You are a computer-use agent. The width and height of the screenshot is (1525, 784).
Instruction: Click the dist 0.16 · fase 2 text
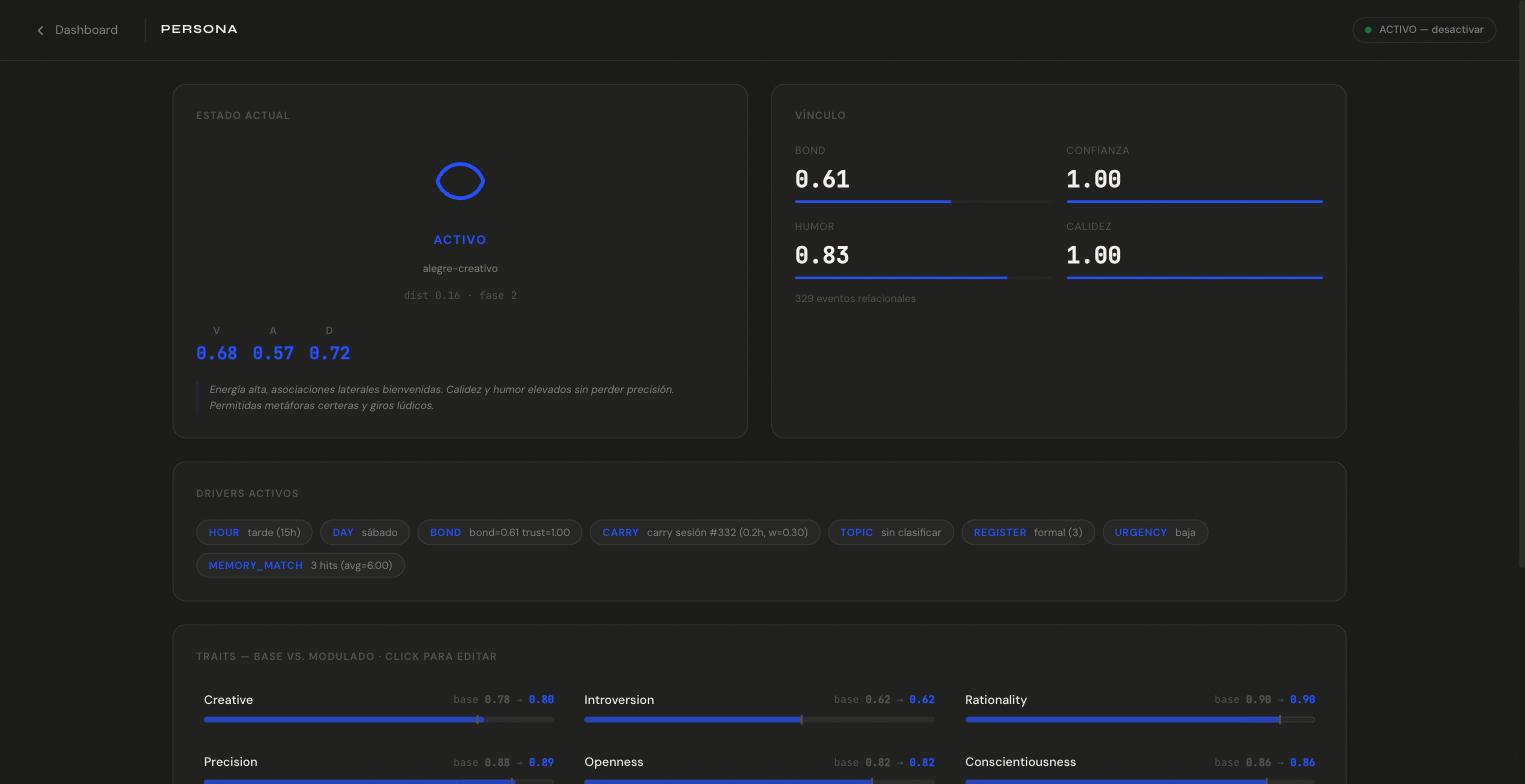click(460, 295)
